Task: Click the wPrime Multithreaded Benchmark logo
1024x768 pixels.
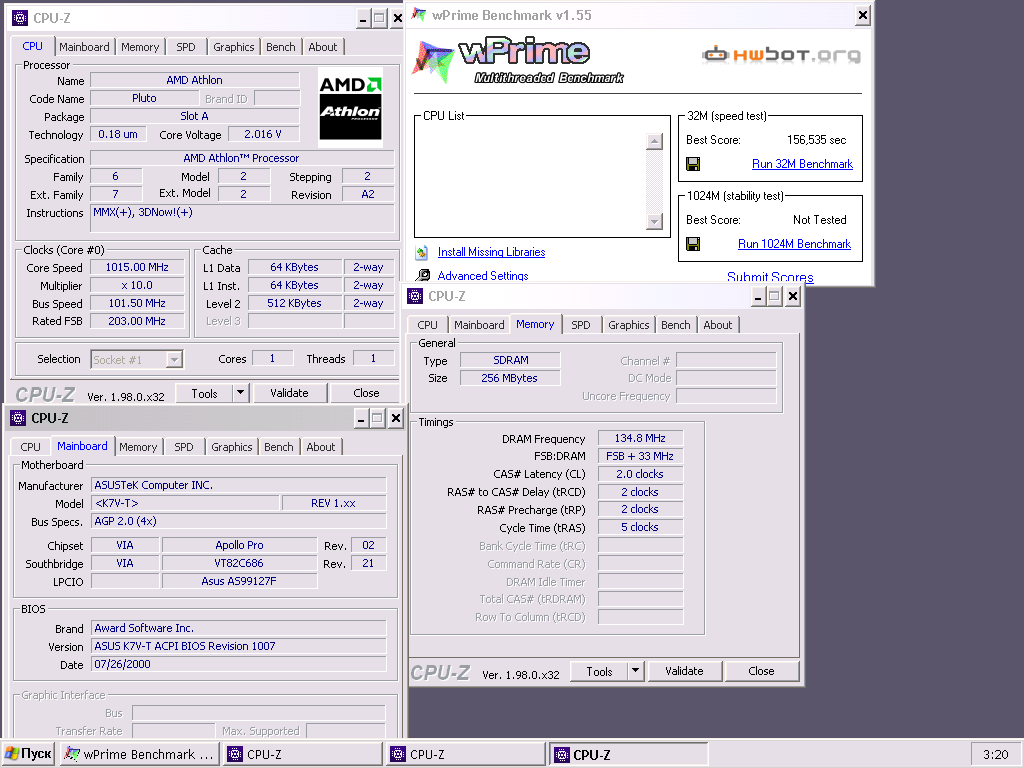Action: (518, 59)
